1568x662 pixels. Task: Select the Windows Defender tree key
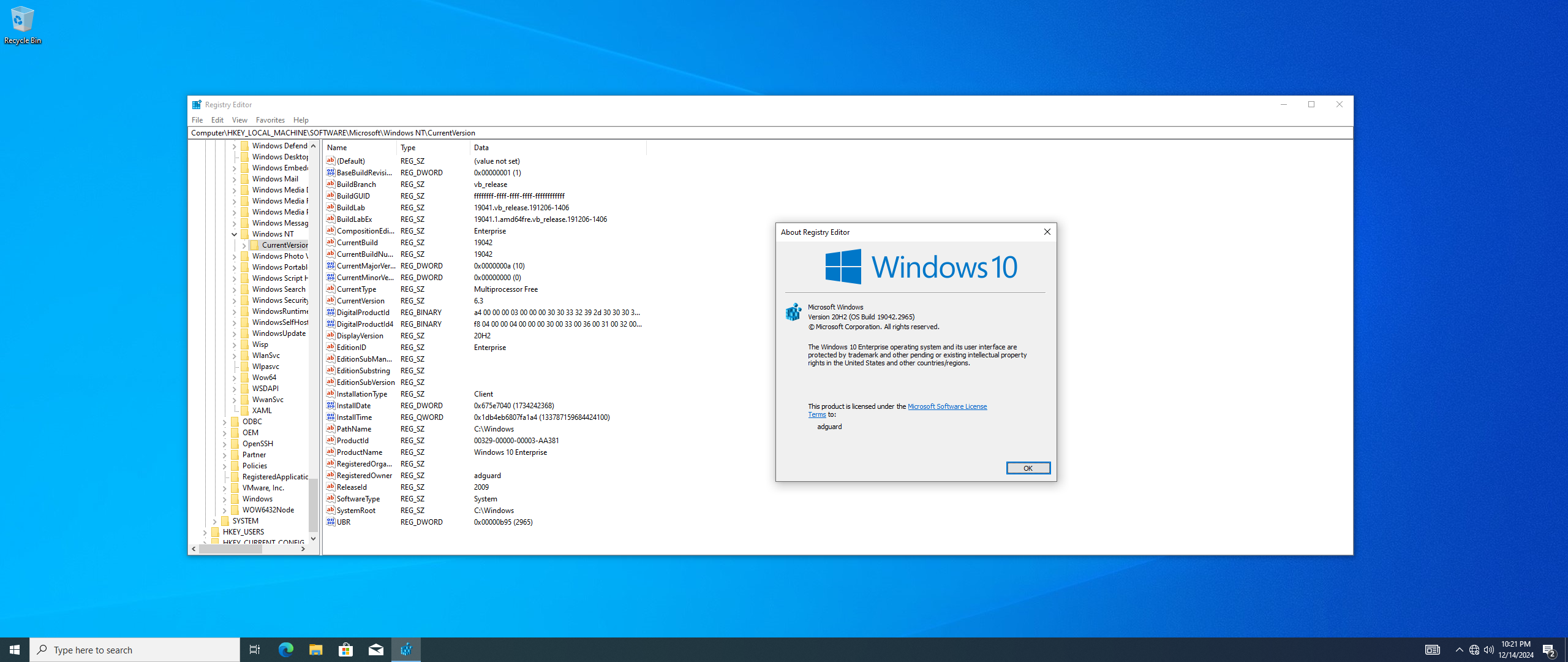click(x=279, y=145)
